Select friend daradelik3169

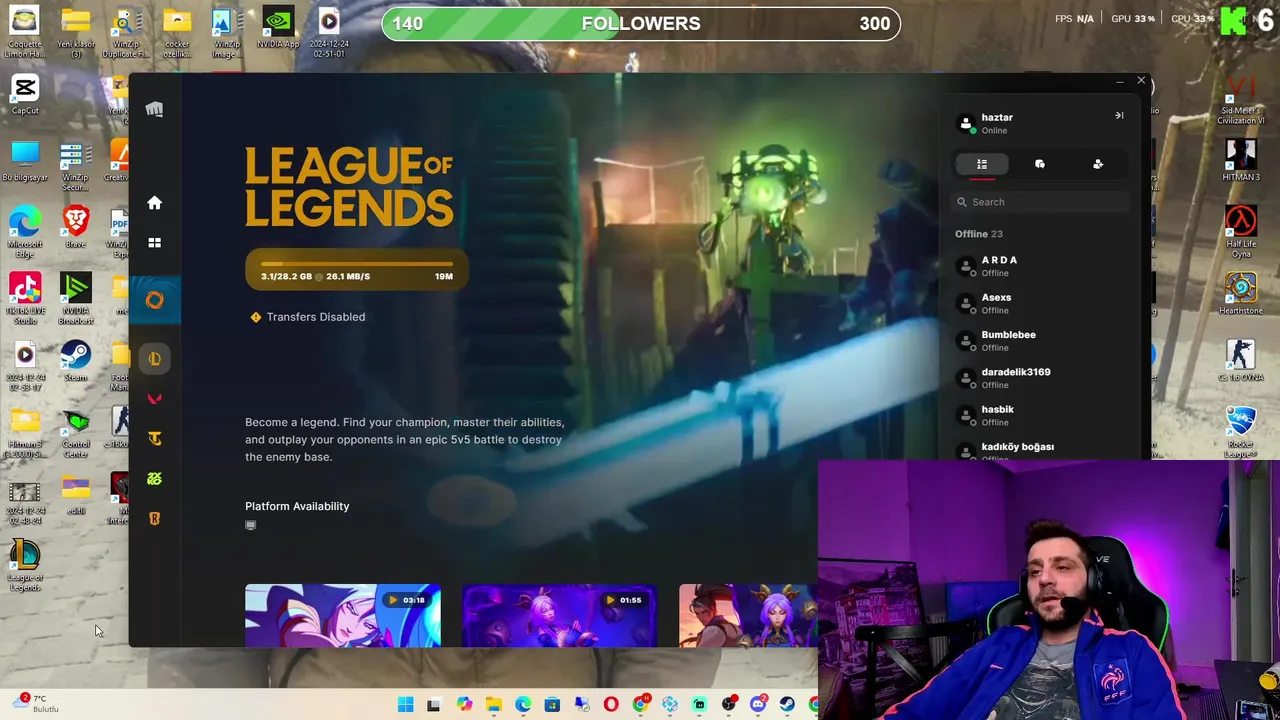[1040, 378]
